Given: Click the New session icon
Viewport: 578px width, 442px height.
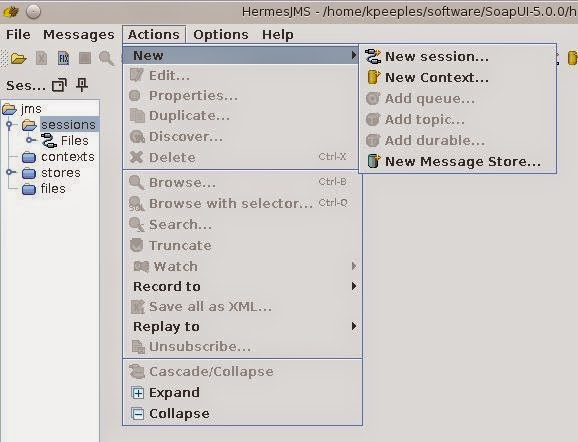Looking at the screenshot, I should coord(373,56).
